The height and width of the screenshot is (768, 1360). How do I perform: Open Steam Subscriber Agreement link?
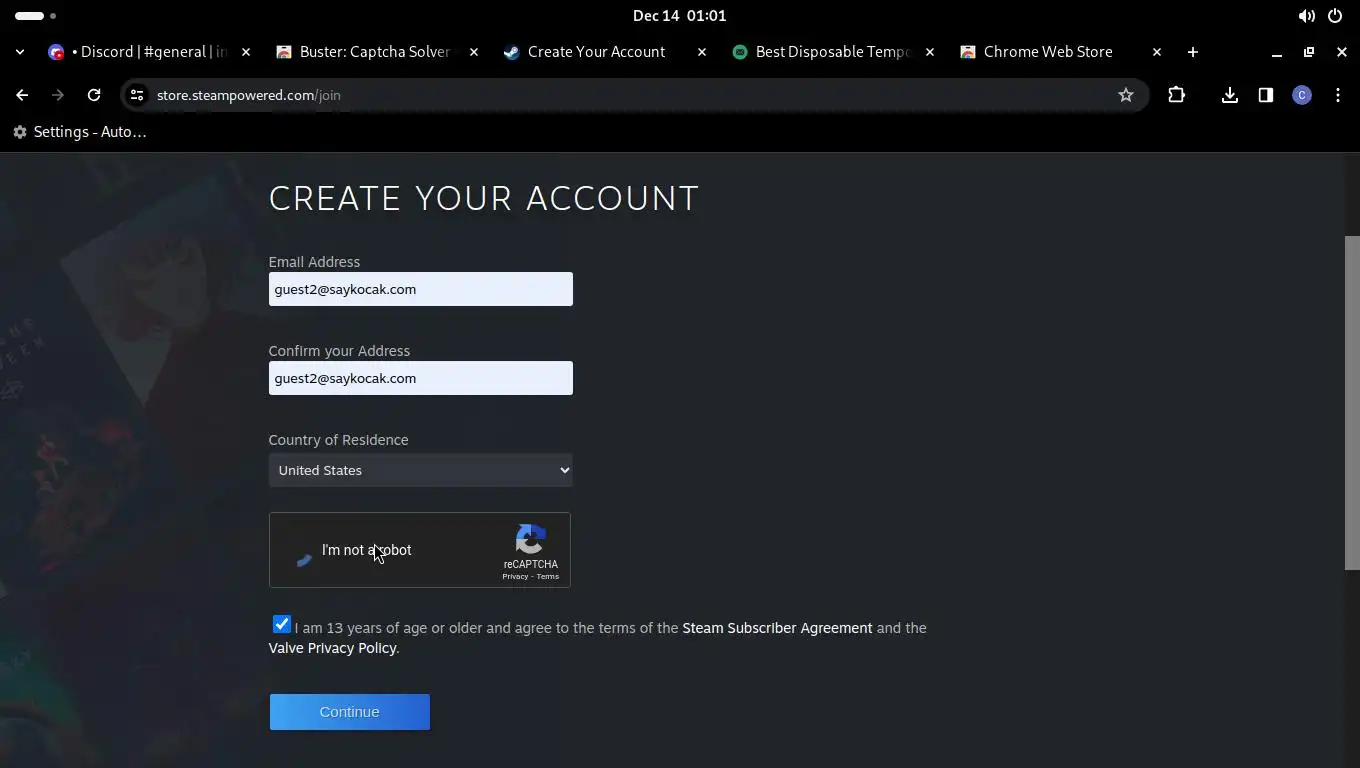click(x=777, y=628)
